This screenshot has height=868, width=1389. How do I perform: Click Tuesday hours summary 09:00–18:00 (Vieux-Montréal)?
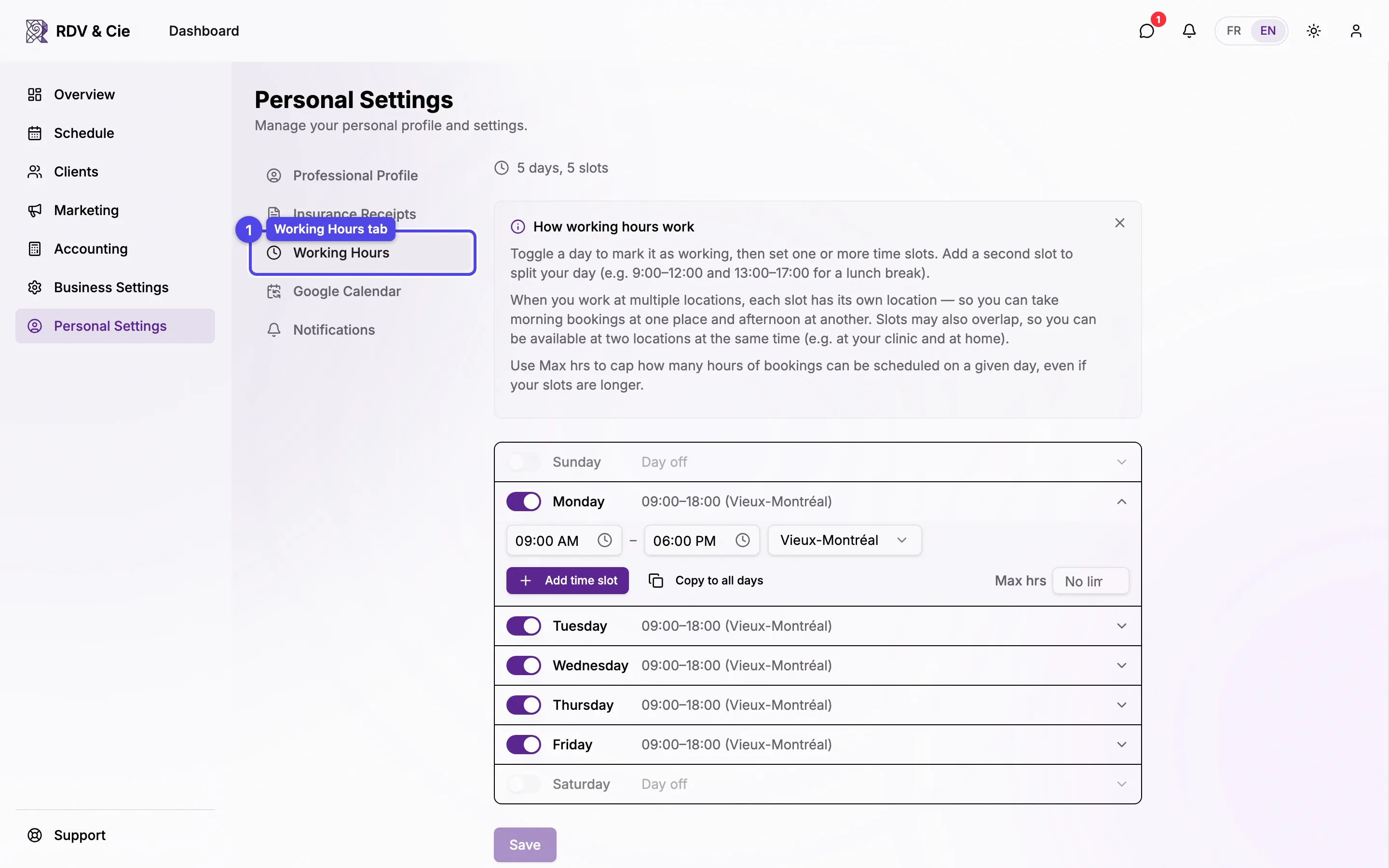click(x=736, y=626)
